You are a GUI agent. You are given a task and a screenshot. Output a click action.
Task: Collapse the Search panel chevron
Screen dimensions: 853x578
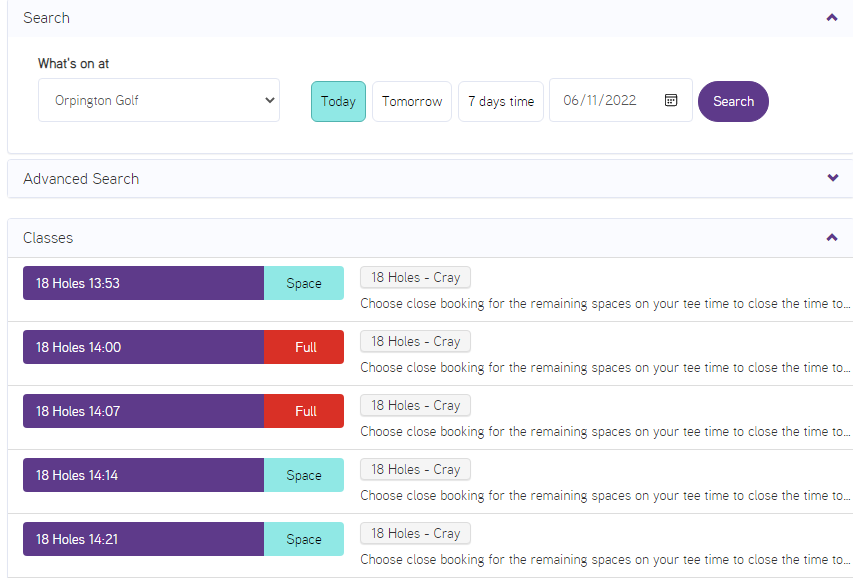pyautogui.click(x=832, y=18)
